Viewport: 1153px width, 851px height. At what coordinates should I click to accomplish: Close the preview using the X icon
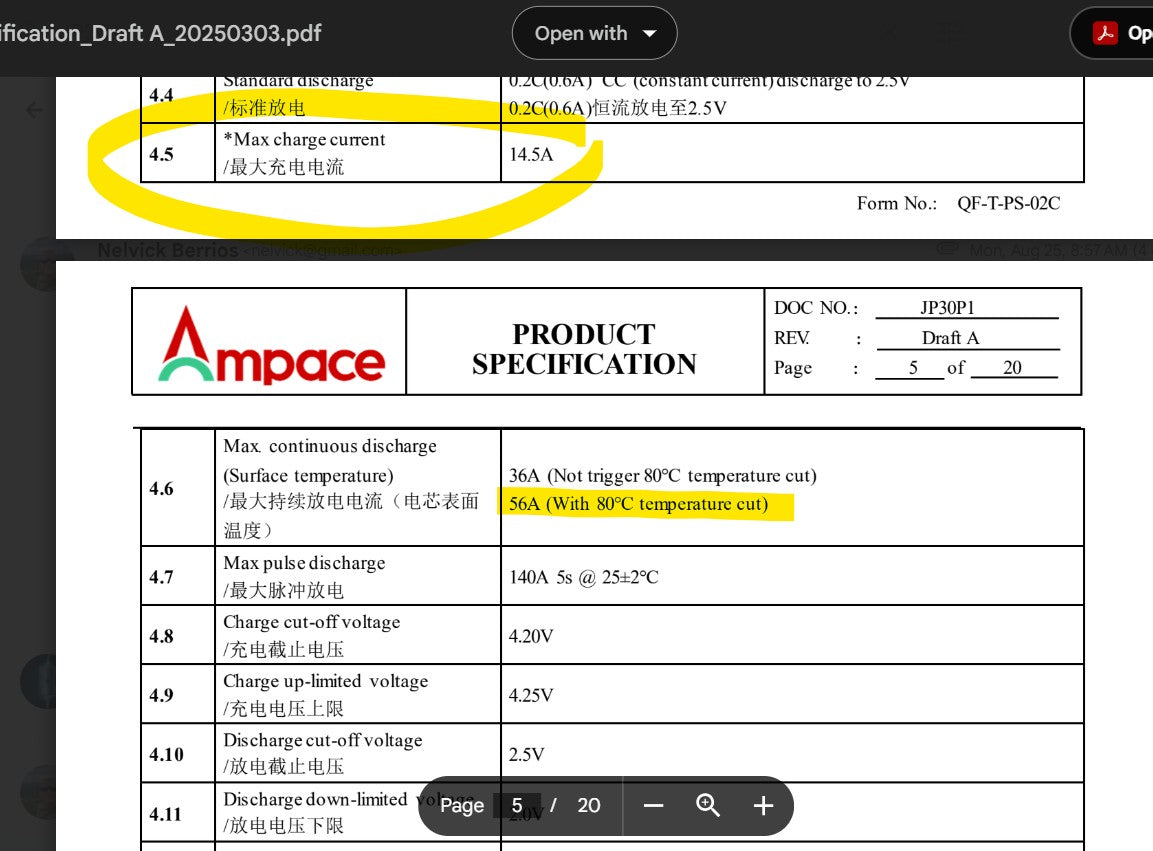888,33
